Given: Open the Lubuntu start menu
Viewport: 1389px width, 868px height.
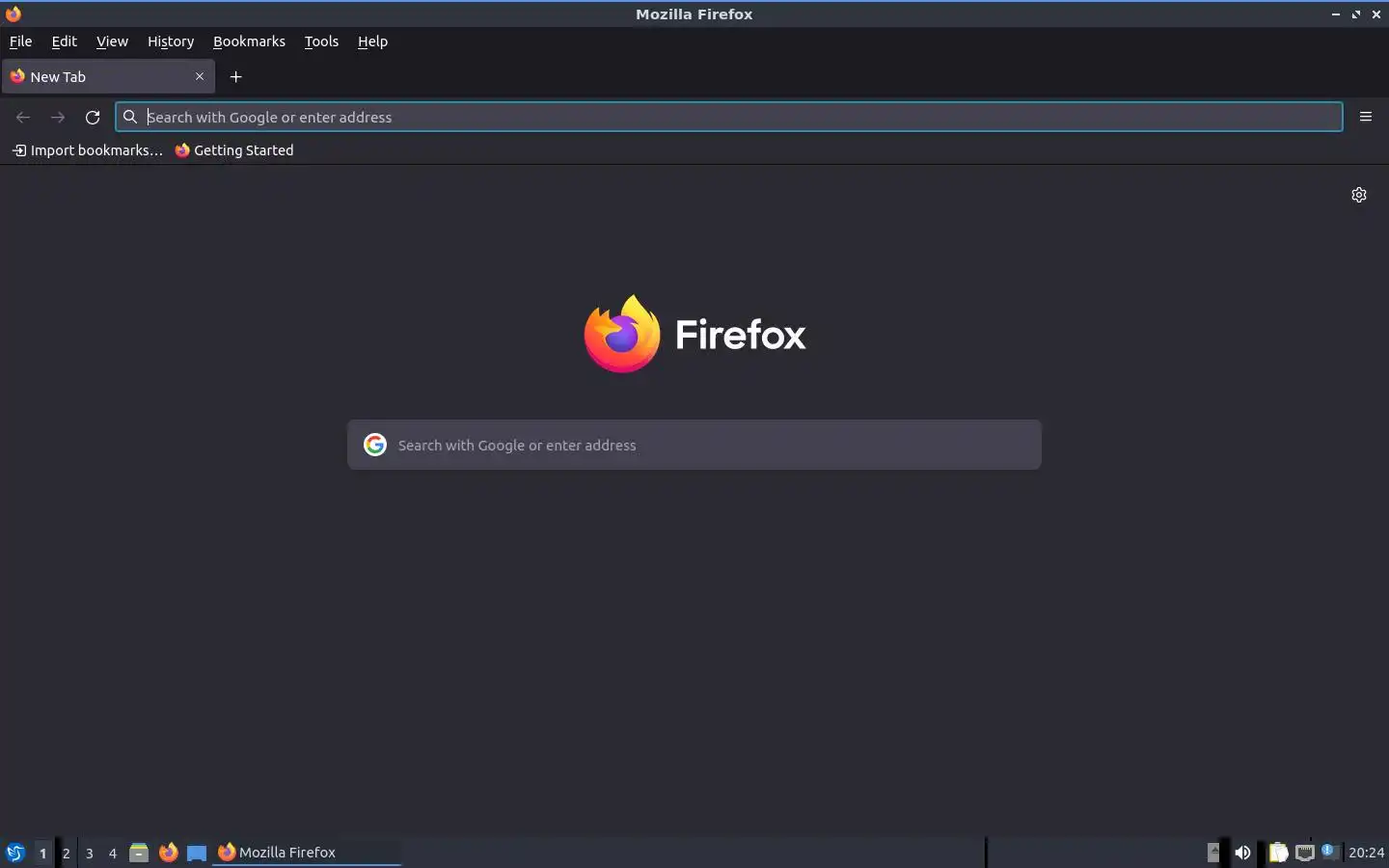Looking at the screenshot, I should point(14,853).
